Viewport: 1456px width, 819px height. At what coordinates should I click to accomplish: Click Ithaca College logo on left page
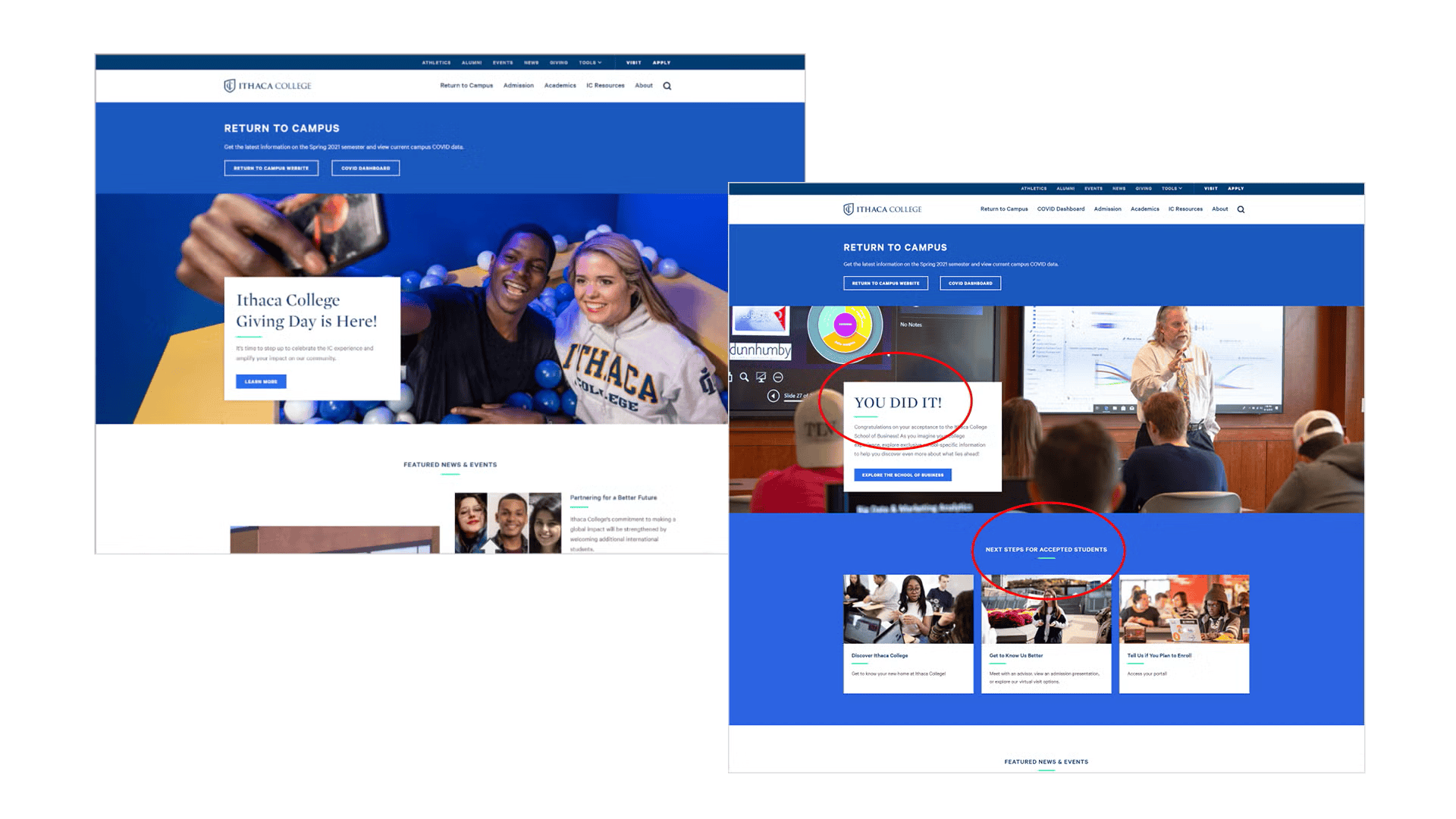(x=268, y=86)
